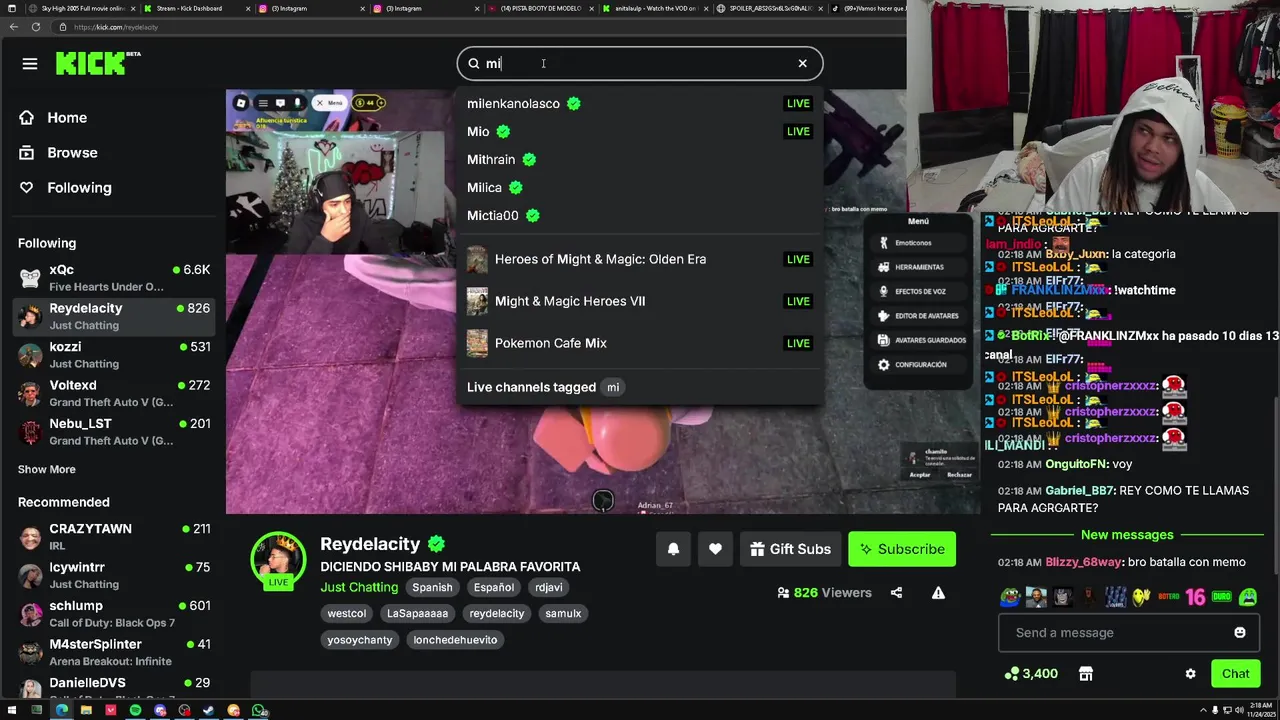Click the Español tag
The height and width of the screenshot is (720, 1280).
494,588
